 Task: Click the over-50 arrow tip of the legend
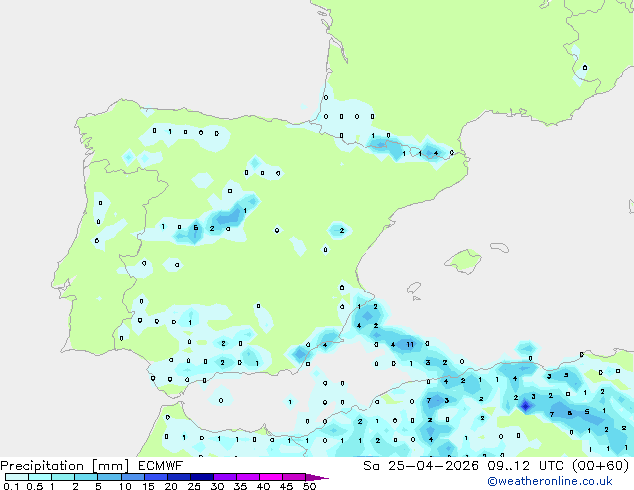coord(317,477)
